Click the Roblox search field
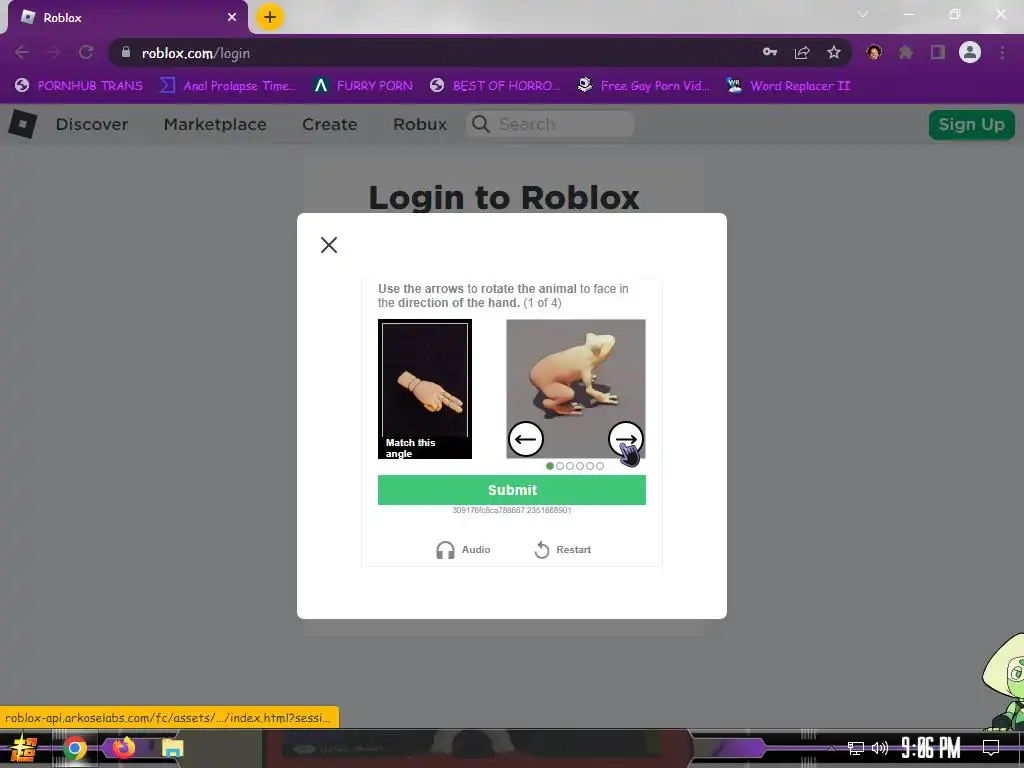Image resolution: width=1024 pixels, height=768 pixels. [x=550, y=124]
